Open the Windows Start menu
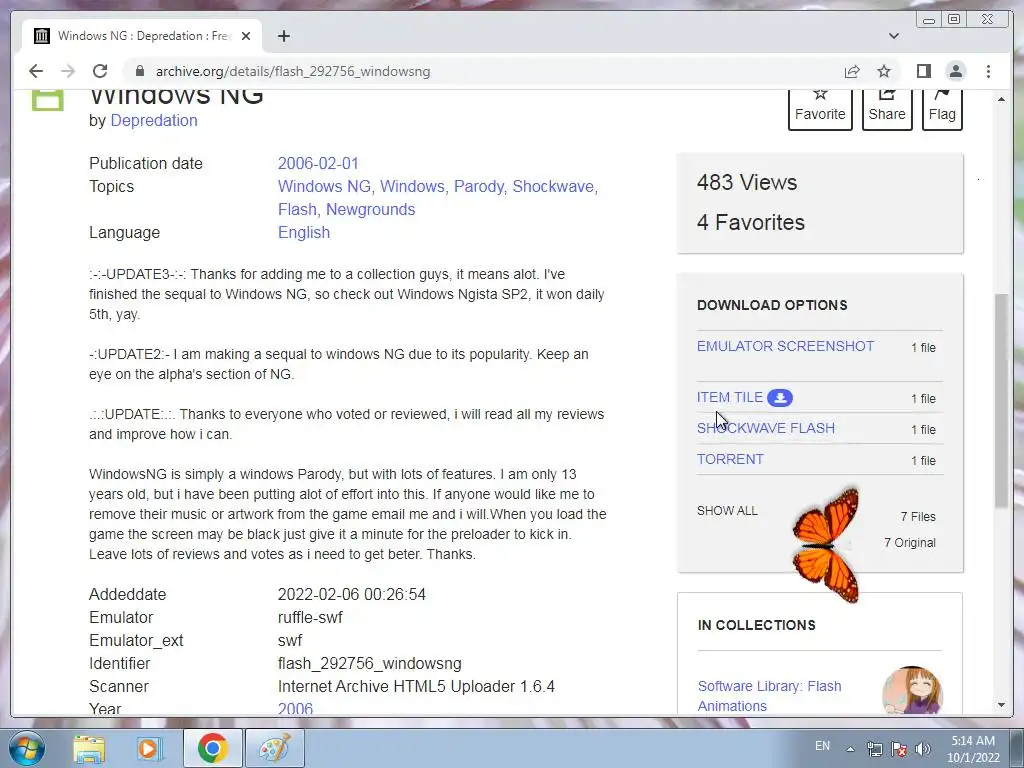This screenshot has width=1024, height=768. pos(26,748)
